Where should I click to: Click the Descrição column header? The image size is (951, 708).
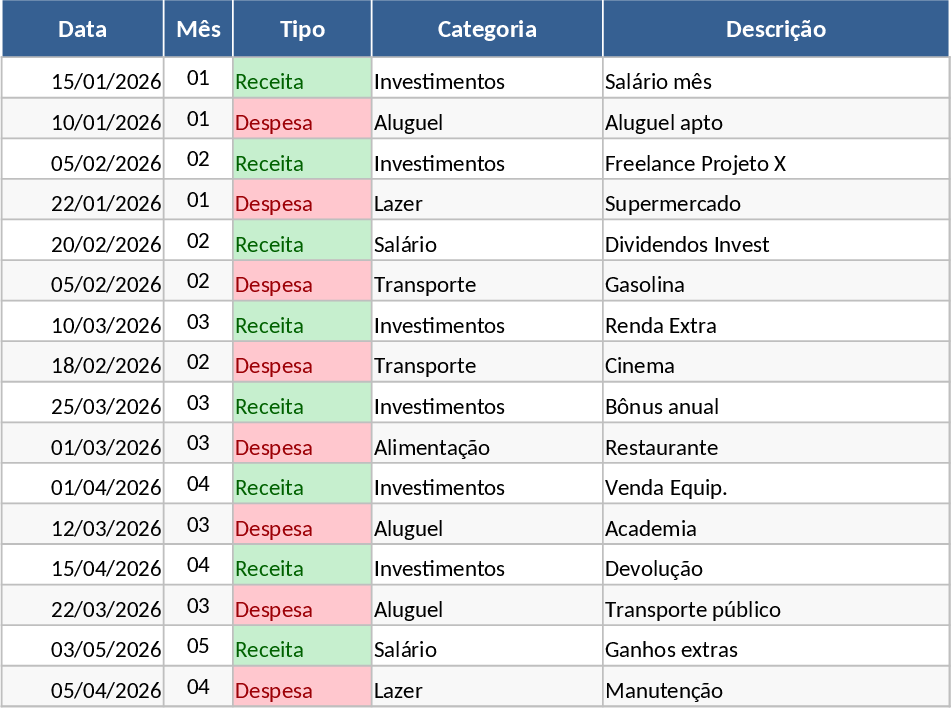(776, 29)
